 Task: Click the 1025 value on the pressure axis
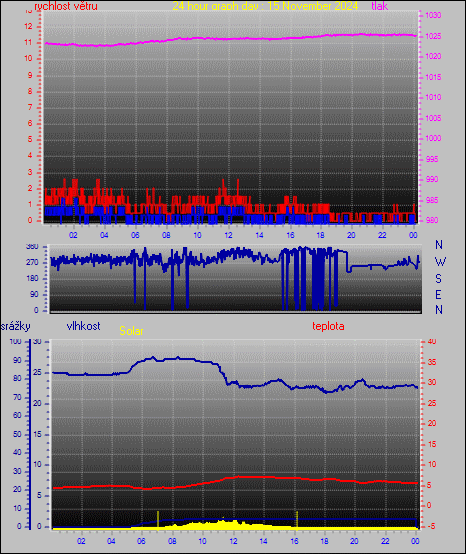click(433, 36)
